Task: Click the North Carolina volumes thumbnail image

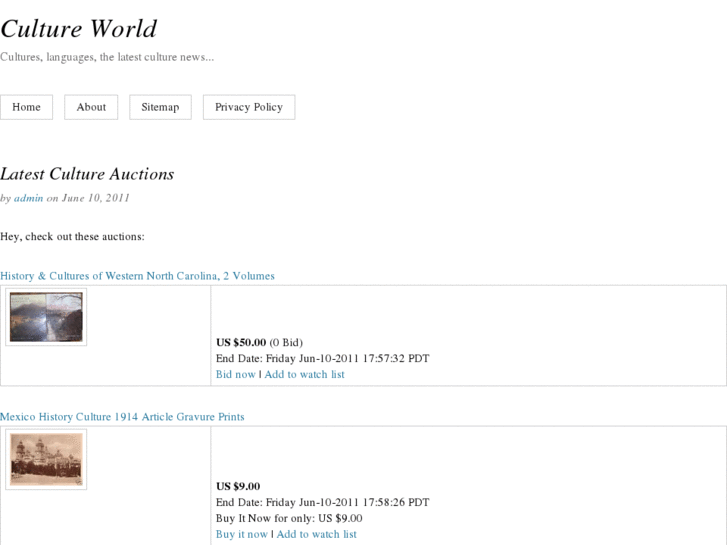Action: point(46,317)
